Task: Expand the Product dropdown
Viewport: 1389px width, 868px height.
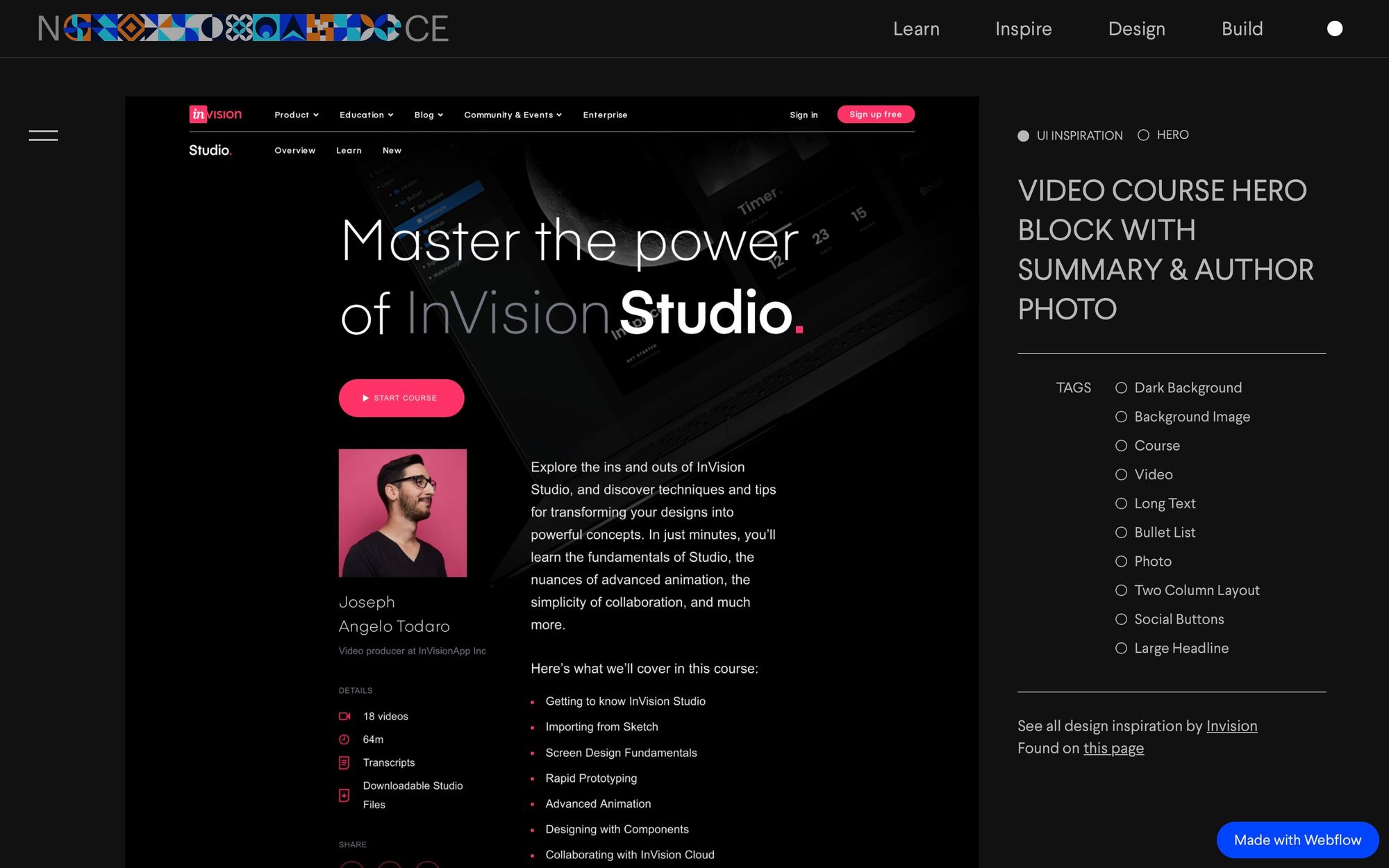Action: [x=297, y=115]
